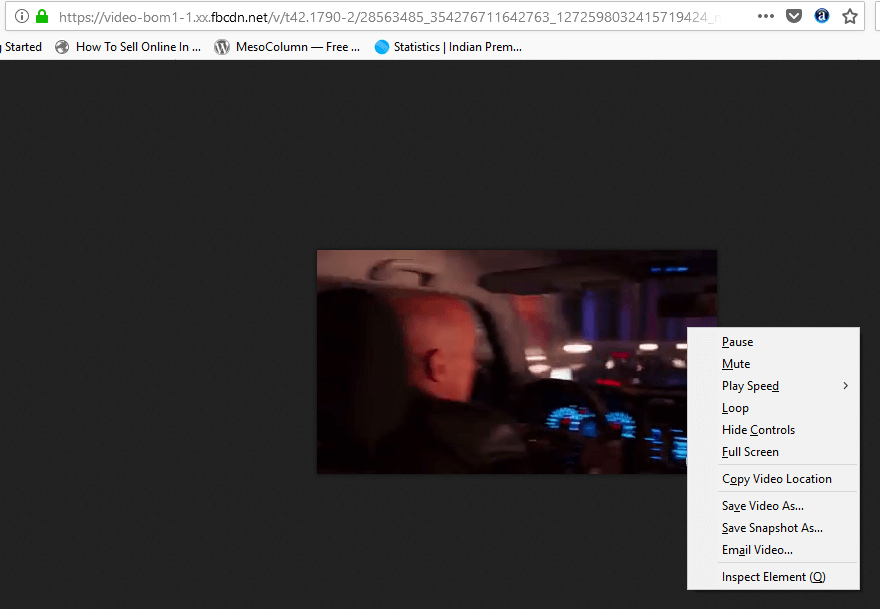Click the blue Amazon extension icon
Screen dimensions: 880x609
coord(822,16)
